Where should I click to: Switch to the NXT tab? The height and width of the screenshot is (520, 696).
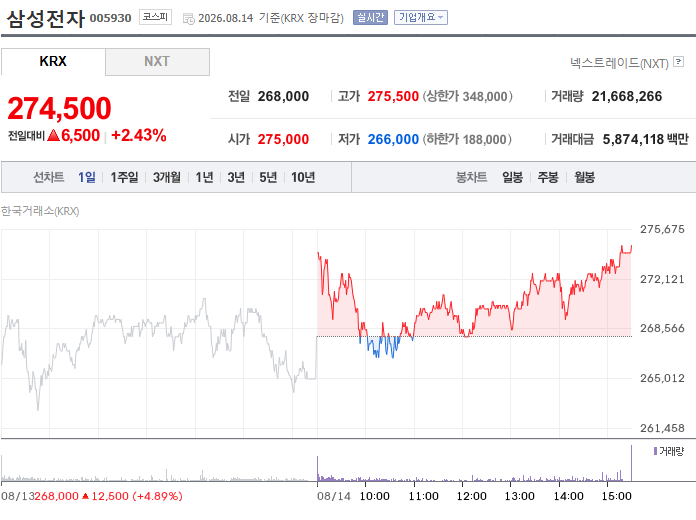coord(157,61)
